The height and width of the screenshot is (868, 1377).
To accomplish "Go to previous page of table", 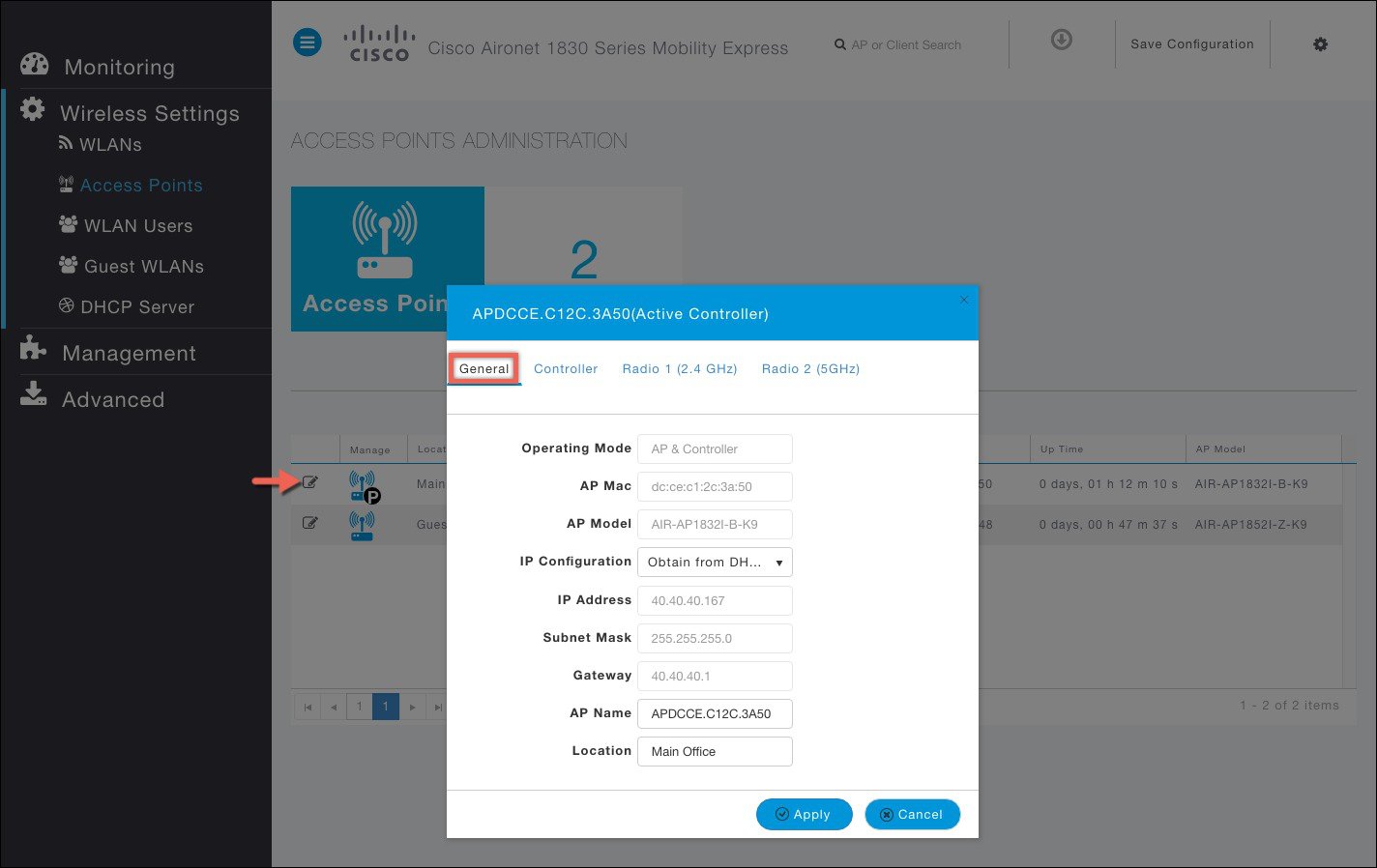I will (334, 708).
